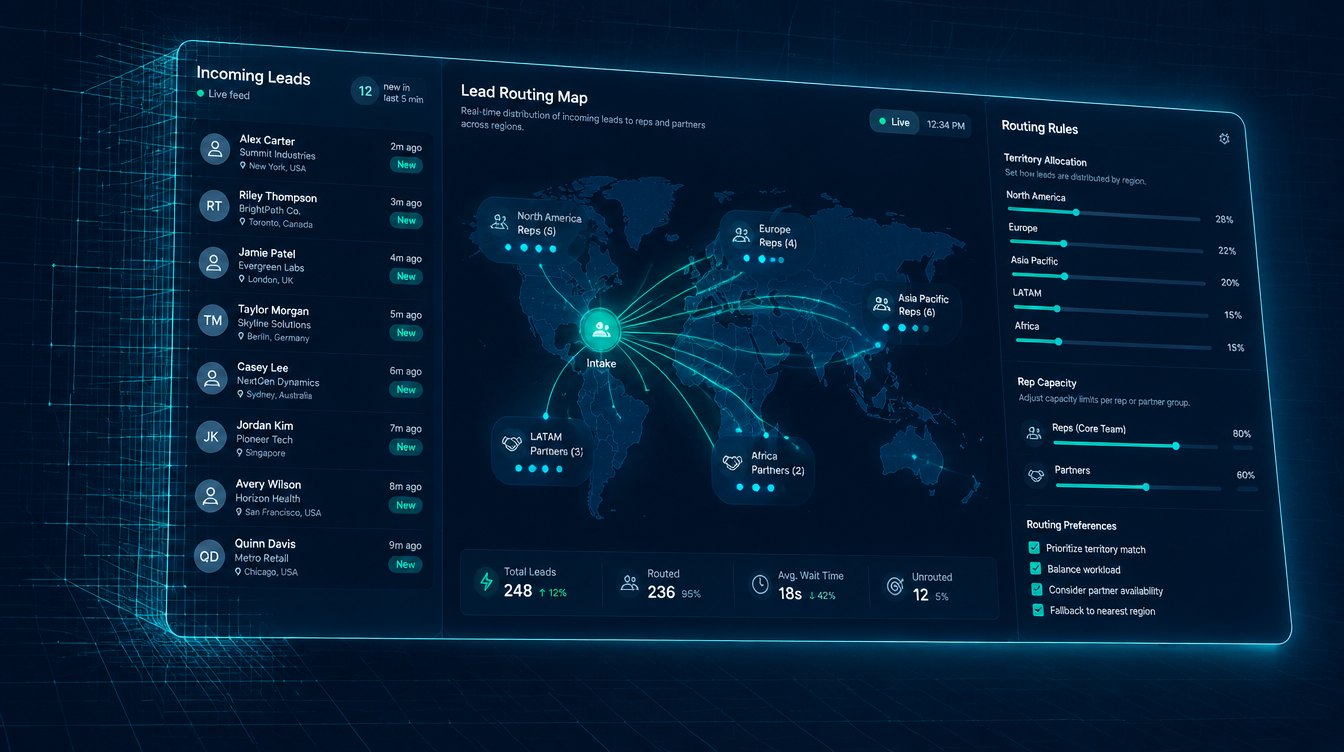Click Avery Wilson's avatar icon
The image size is (1344, 752).
point(211,495)
